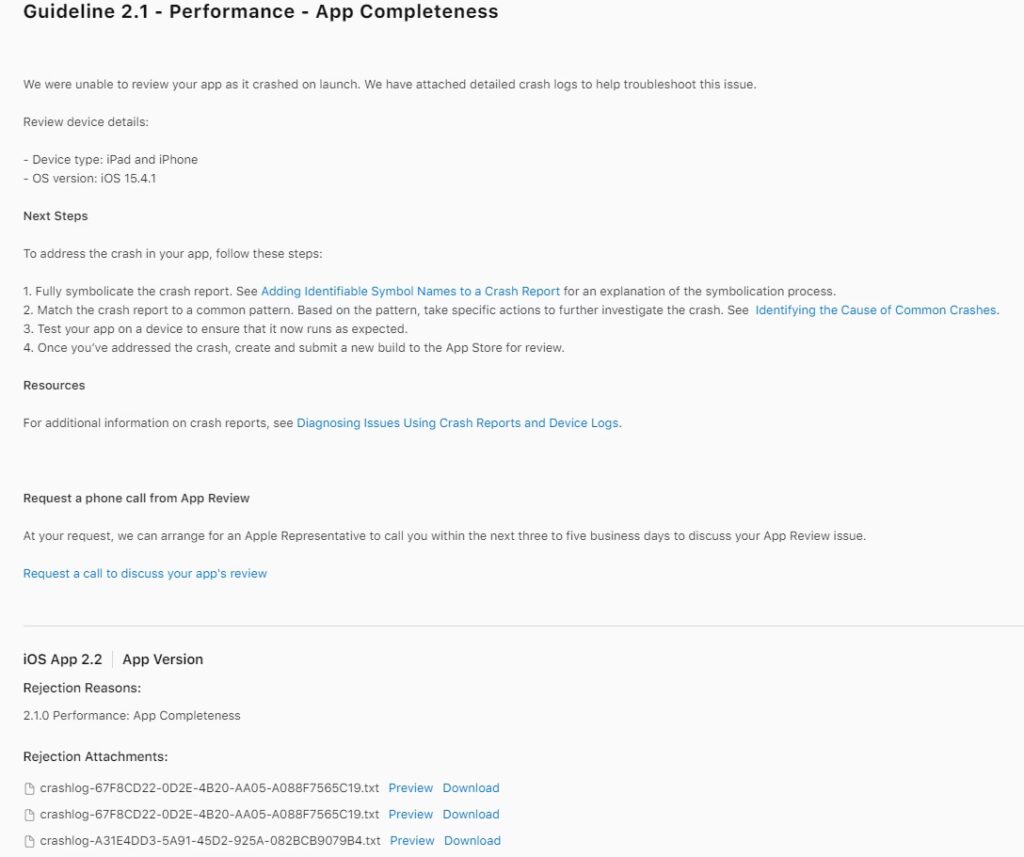Download the second crashlog-67F8CD22 attachment
The width and height of the screenshot is (1024, 857).
(470, 814)
